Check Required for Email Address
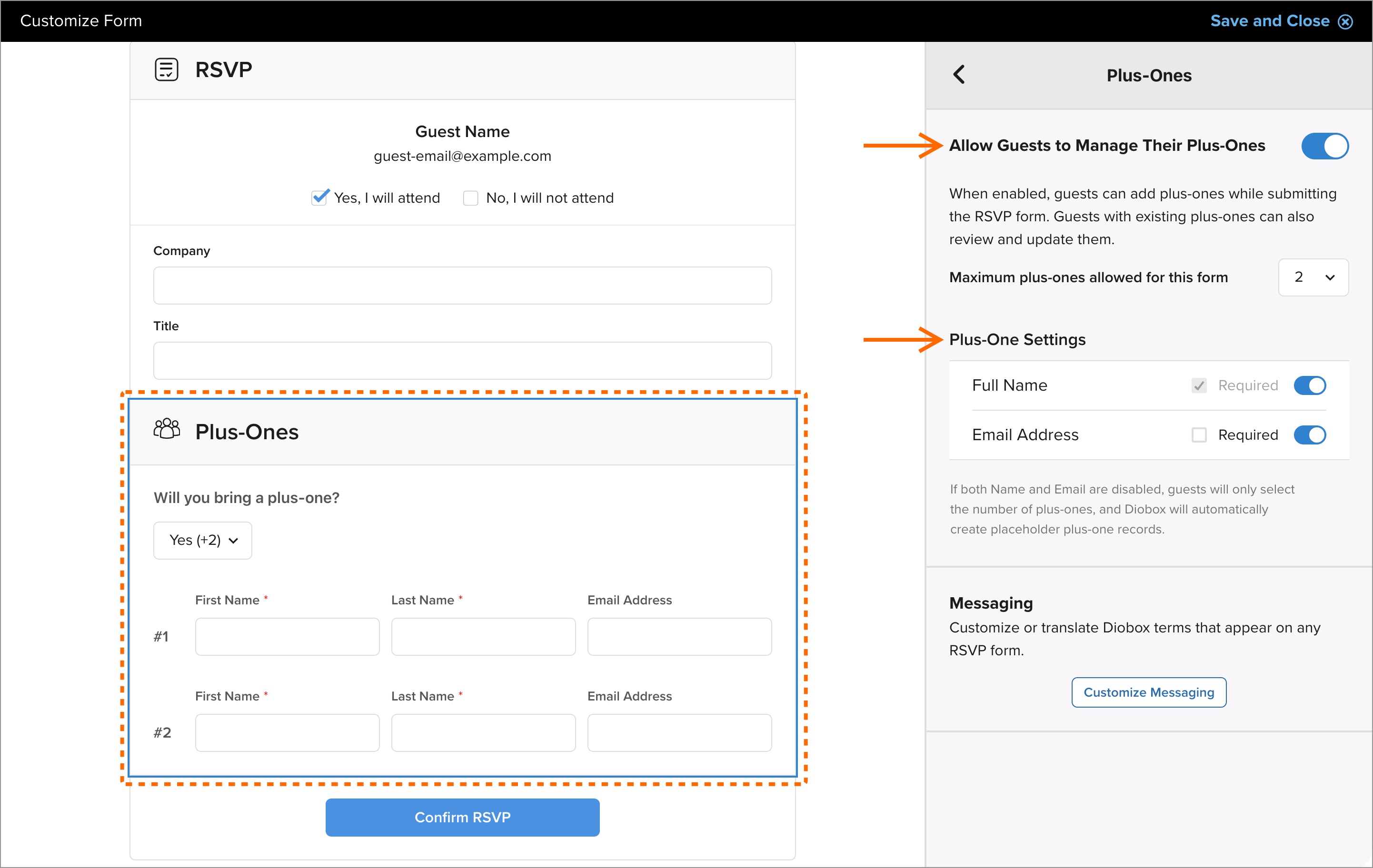This screenshot has width=1373, height=868. point(1199,435)
